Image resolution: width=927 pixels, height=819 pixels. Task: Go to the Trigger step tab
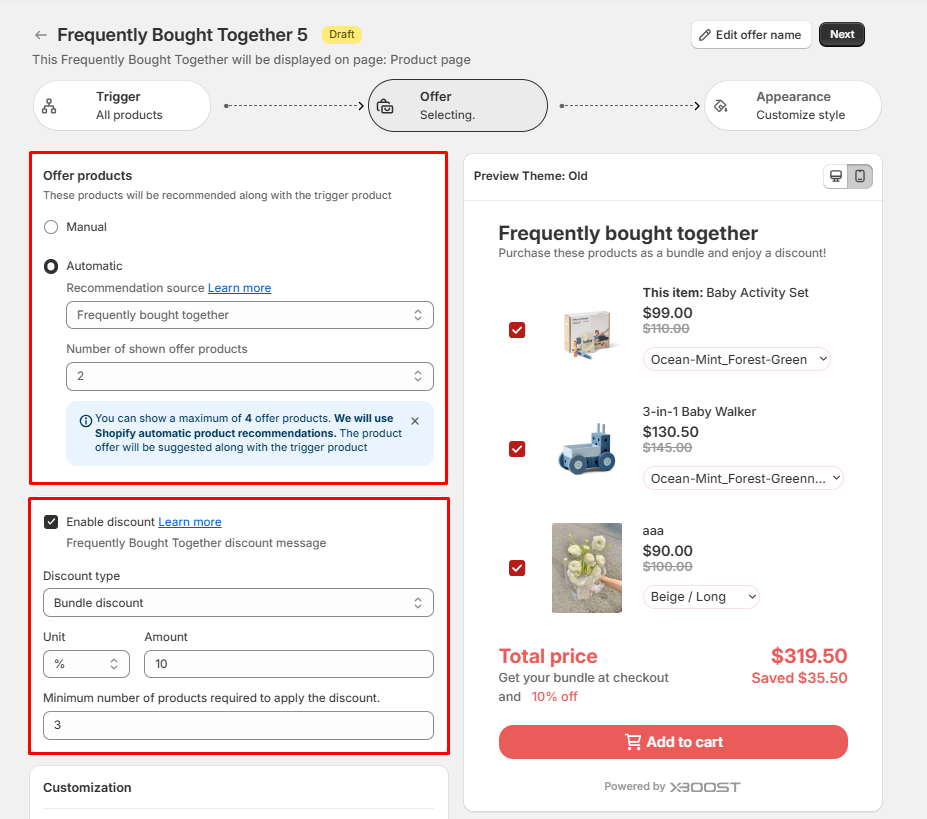[x=122, y=106]
